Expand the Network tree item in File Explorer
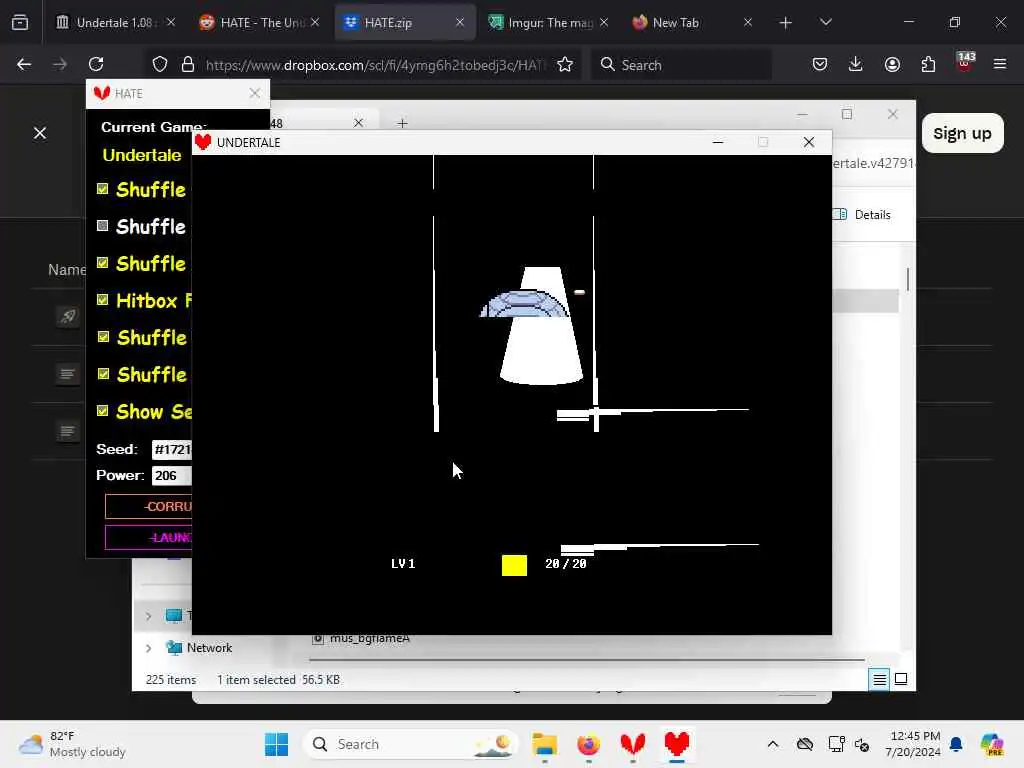This screenshot has height=768, width=1024. point(148,648)
